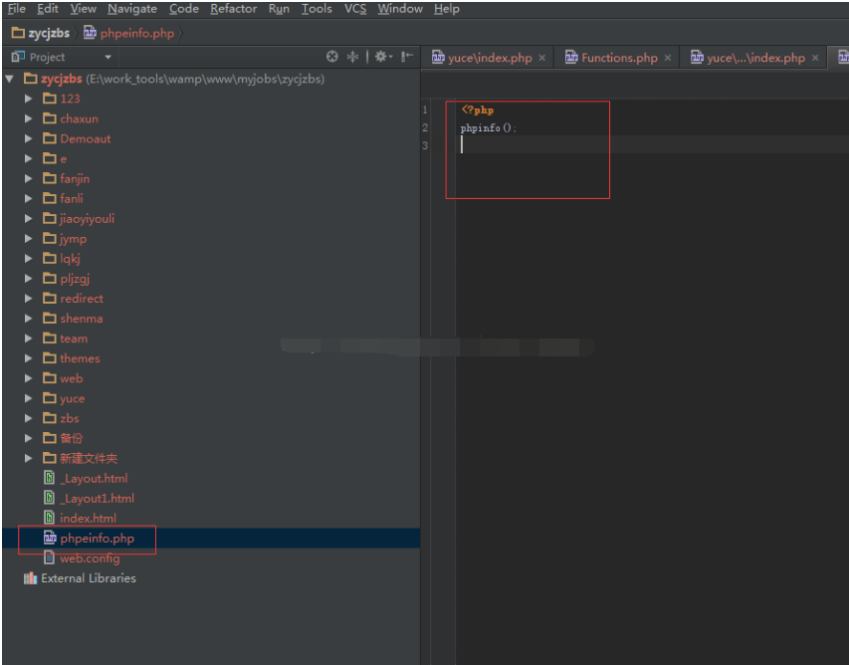This screenshot has height=665, width=849.
Task: Open the View menu
Action: click(x=83, y=9)
